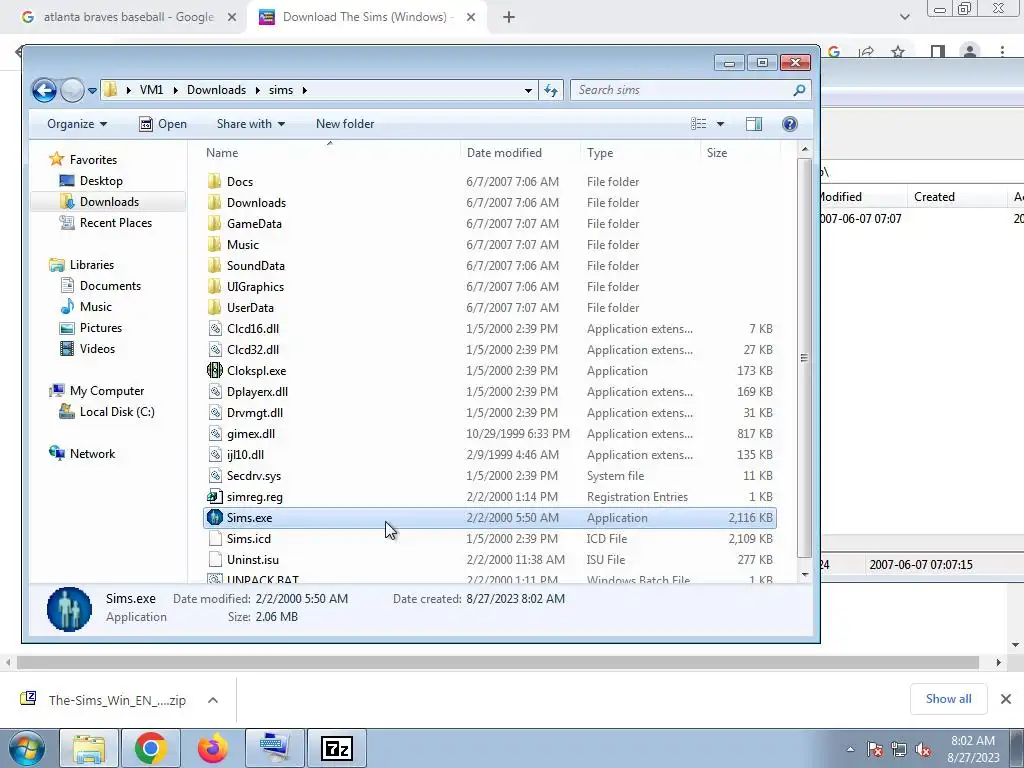Click the Refresh button beside address bar
The width and height of the screenshot is (1024, 768).
(x=551, y=90)
